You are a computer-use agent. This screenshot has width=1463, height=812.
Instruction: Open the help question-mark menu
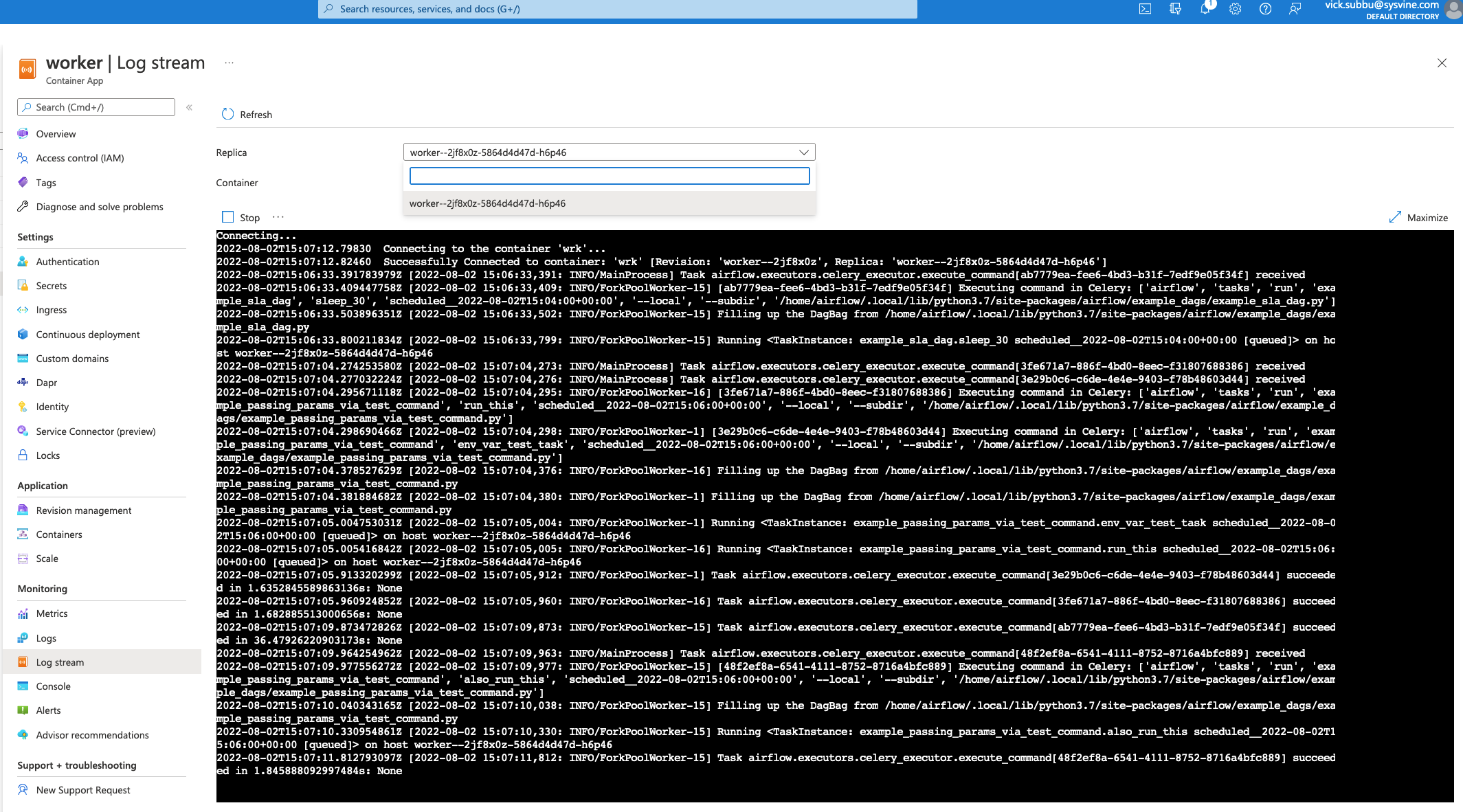(1265, 9)
